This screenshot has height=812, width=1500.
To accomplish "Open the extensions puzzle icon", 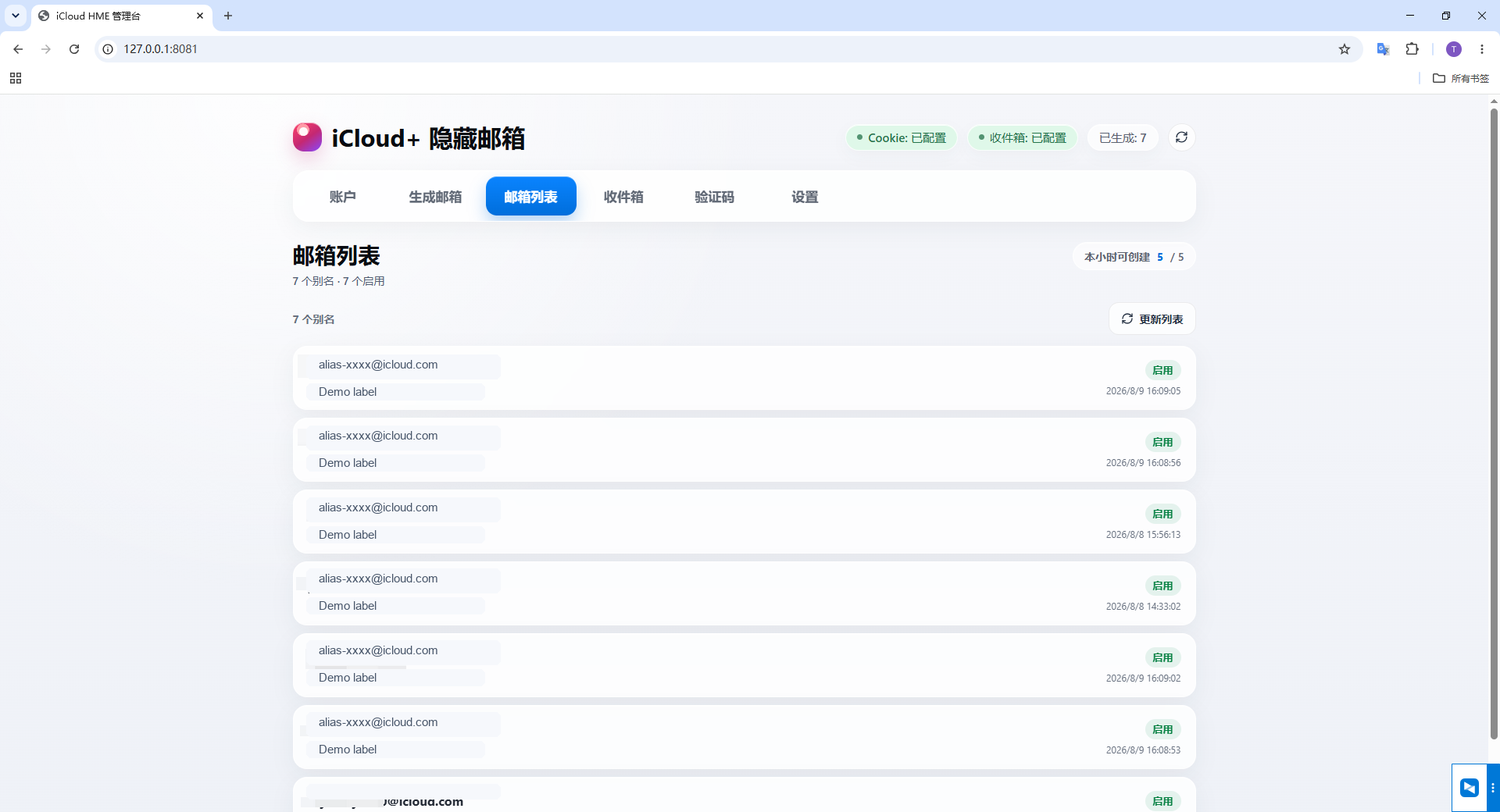I will pos(1412,49).
